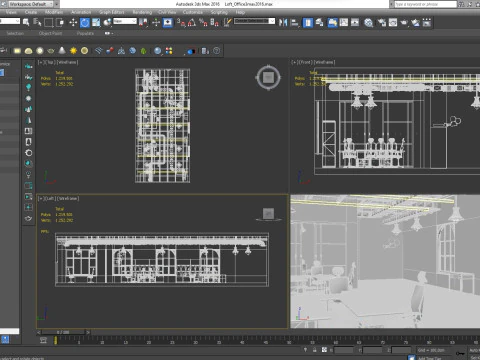This screenshot has height=360, width=480.
Task: Select the Select and Move tool
Action: coord(73,23)
